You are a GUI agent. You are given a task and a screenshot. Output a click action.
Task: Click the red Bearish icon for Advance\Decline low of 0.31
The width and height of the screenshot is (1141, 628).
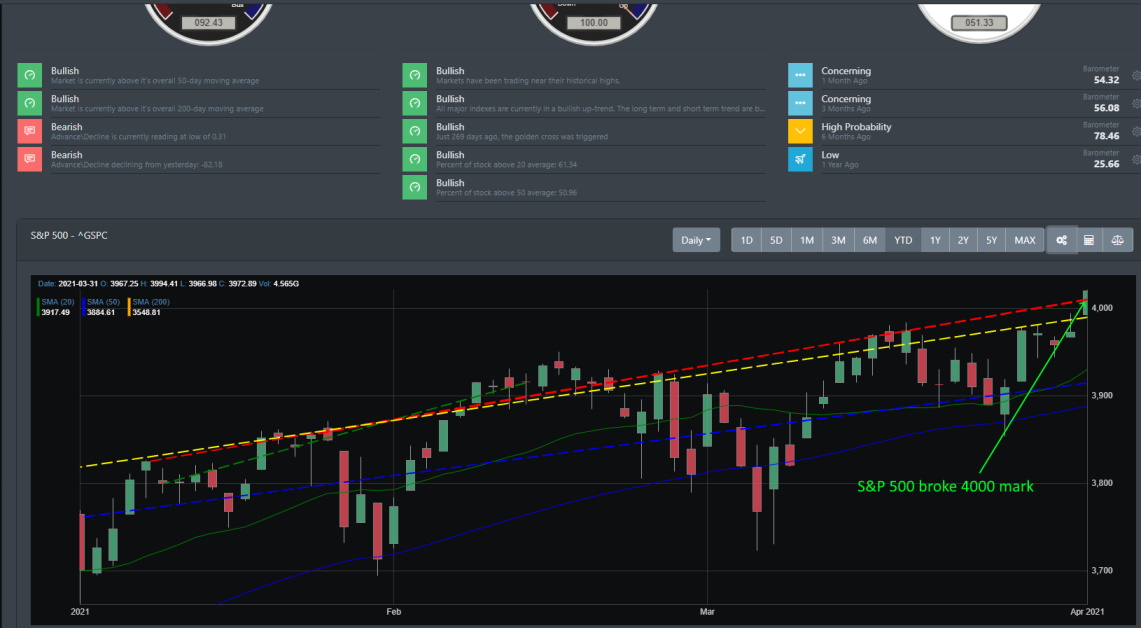click(30, 131)
